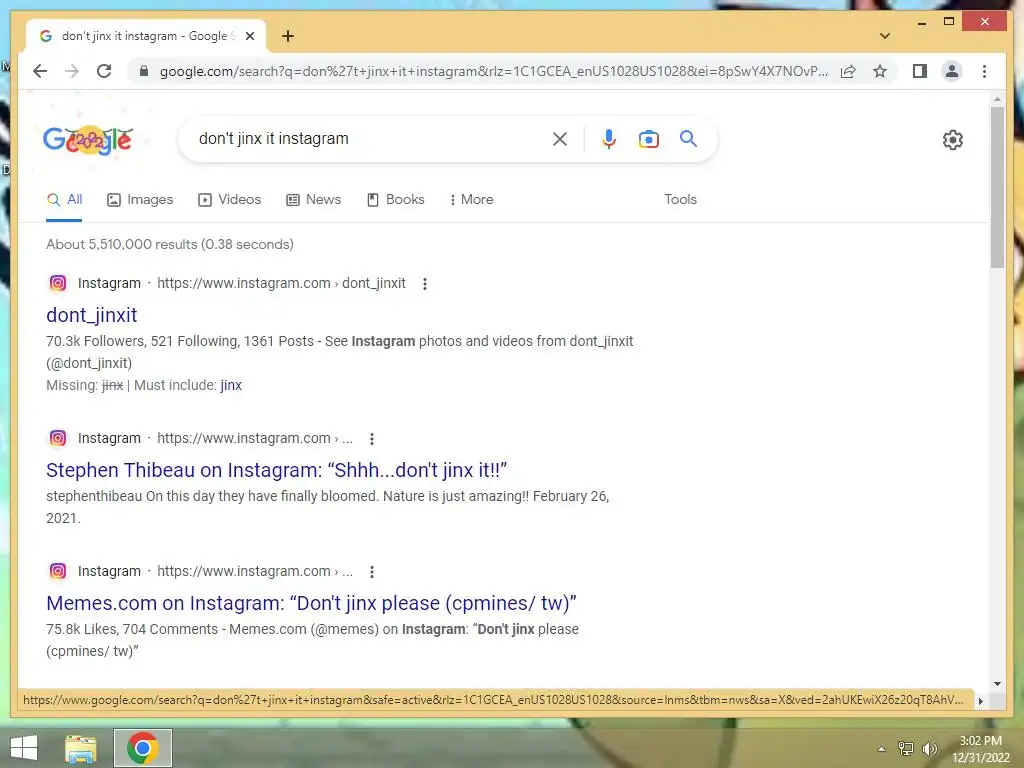The width and height of the screenshot is (1024, 768).
Task: Switch to the Videos tab
Action: click(x=229, y=199)
